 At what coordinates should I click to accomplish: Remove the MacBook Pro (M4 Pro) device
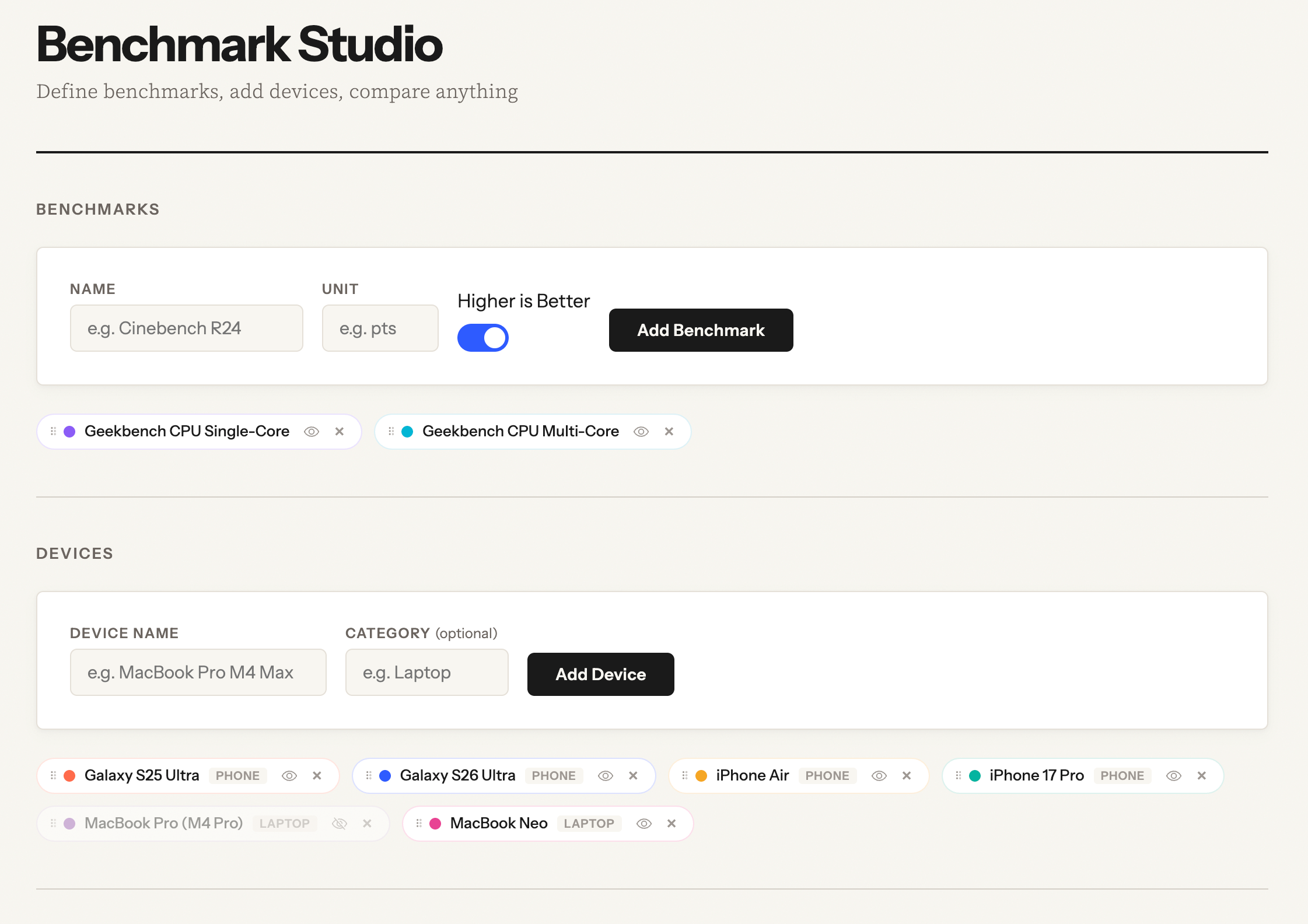click(367, 824)
